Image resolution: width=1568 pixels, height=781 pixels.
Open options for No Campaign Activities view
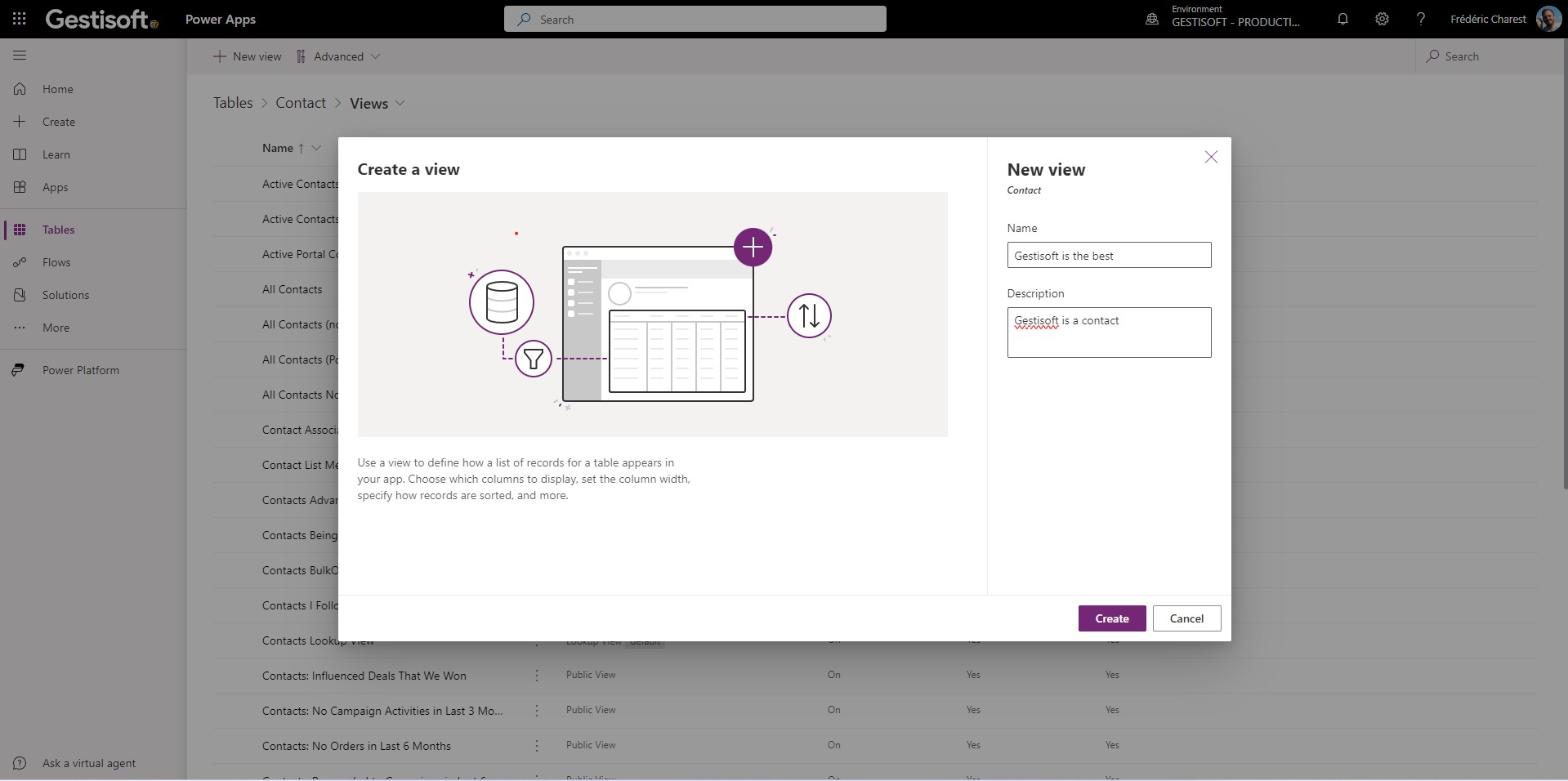[x=537, y=711]
